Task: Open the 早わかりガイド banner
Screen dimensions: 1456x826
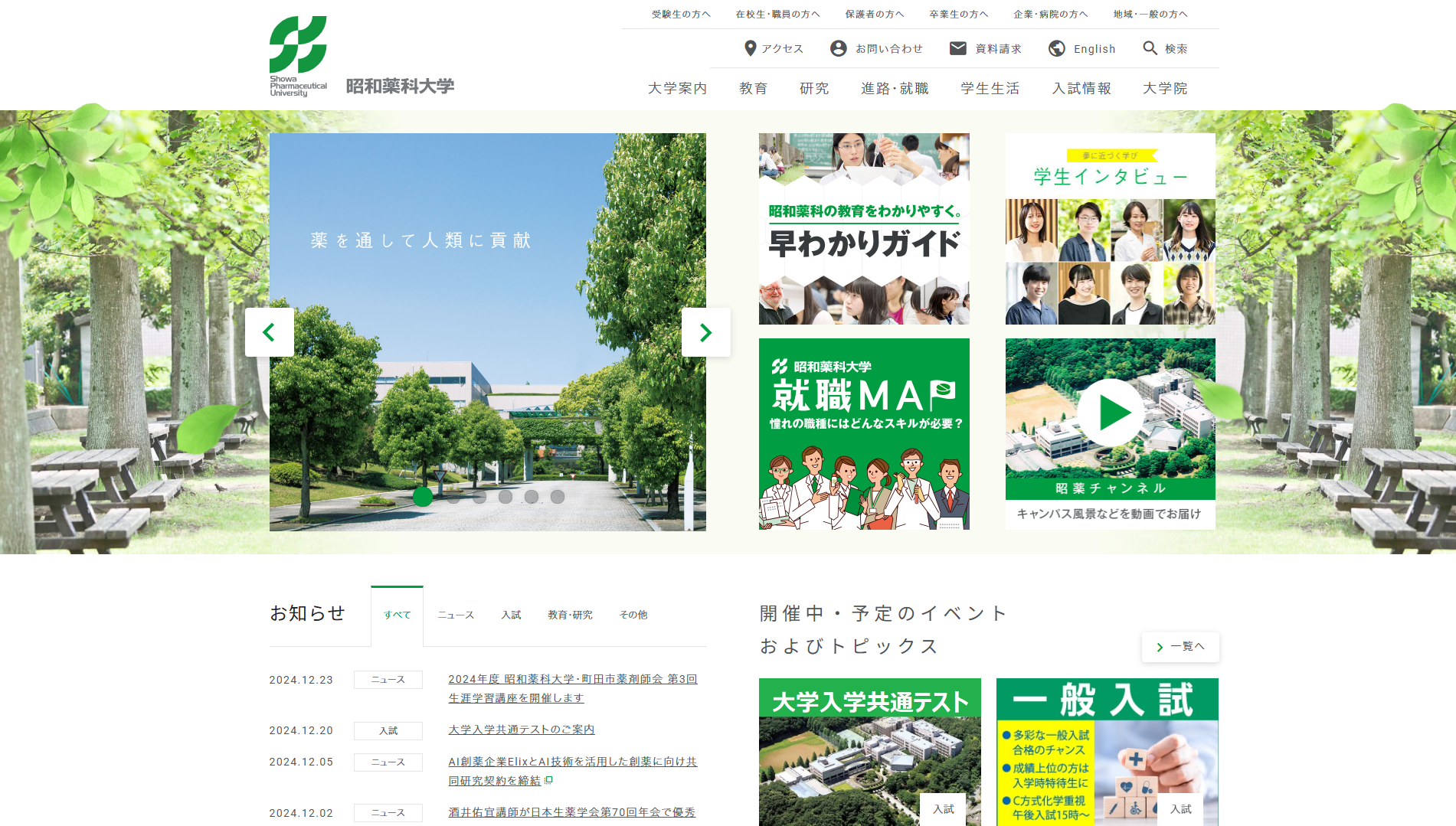Action: [864, 229]
